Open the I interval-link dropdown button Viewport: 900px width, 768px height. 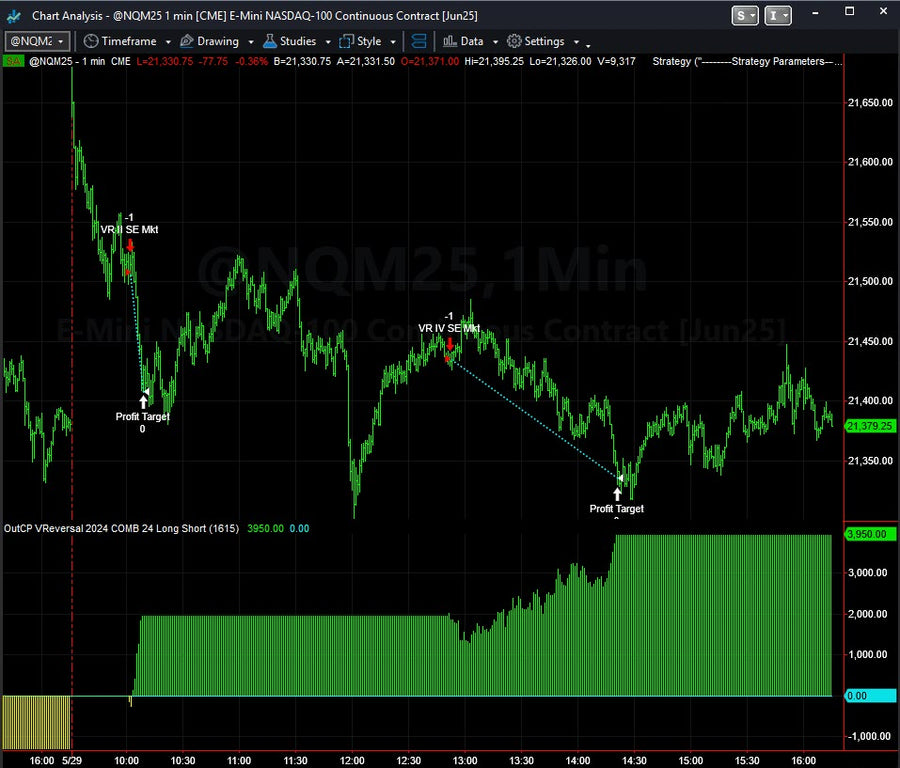point(778,15)
